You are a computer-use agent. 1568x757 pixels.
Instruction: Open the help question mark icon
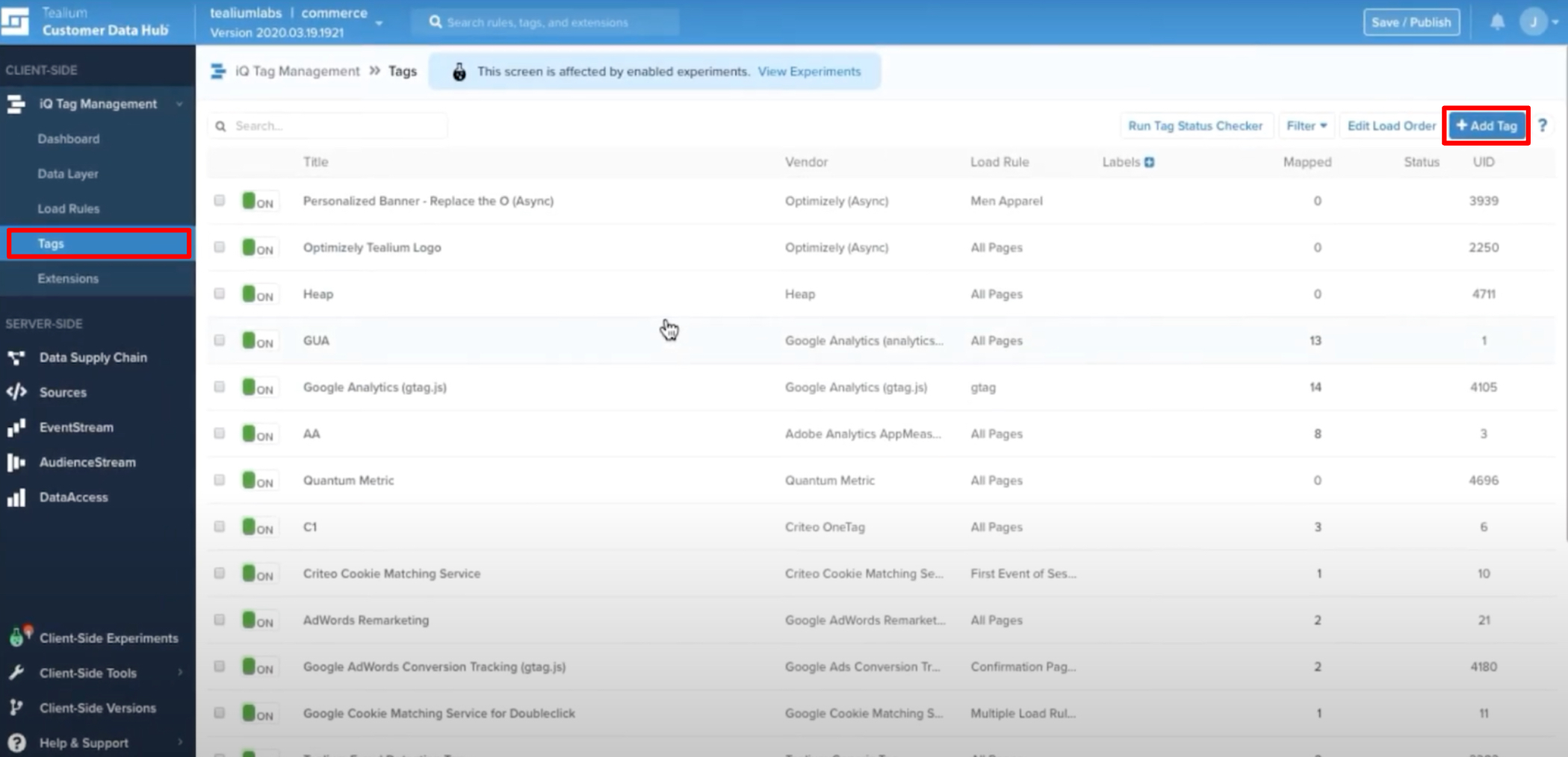1542,125
